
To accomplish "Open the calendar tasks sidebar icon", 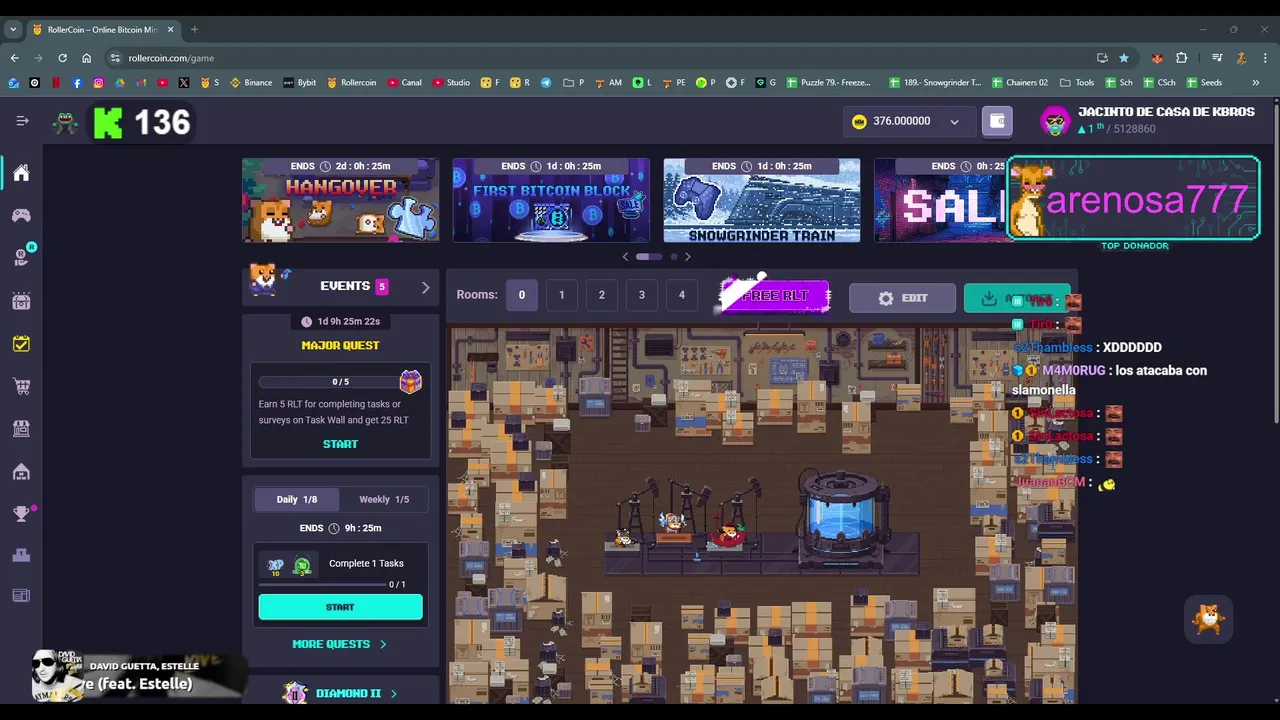I will 21,344.
